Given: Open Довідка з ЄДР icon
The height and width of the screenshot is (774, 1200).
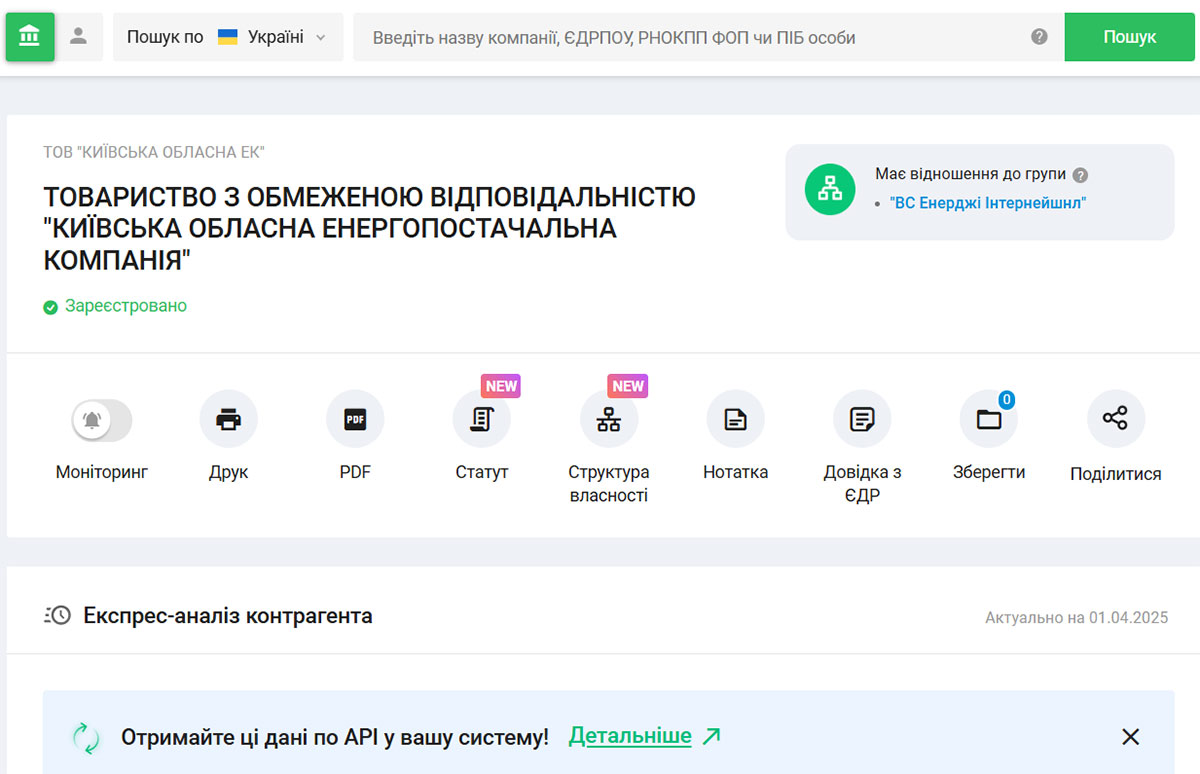Looking at the screenshot, I should tap(862, 419).
